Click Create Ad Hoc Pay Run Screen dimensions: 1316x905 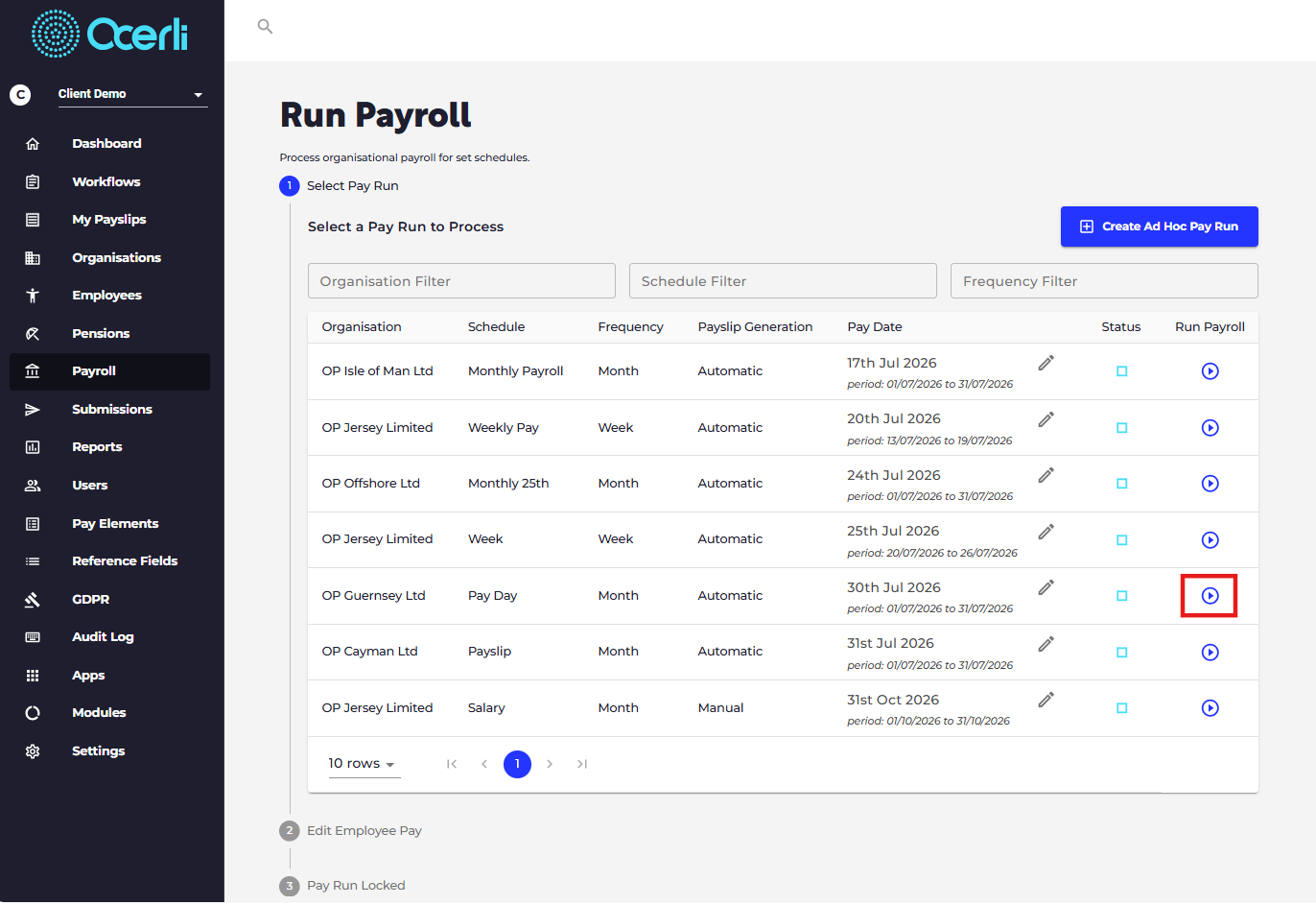(x=1159, y=226)
